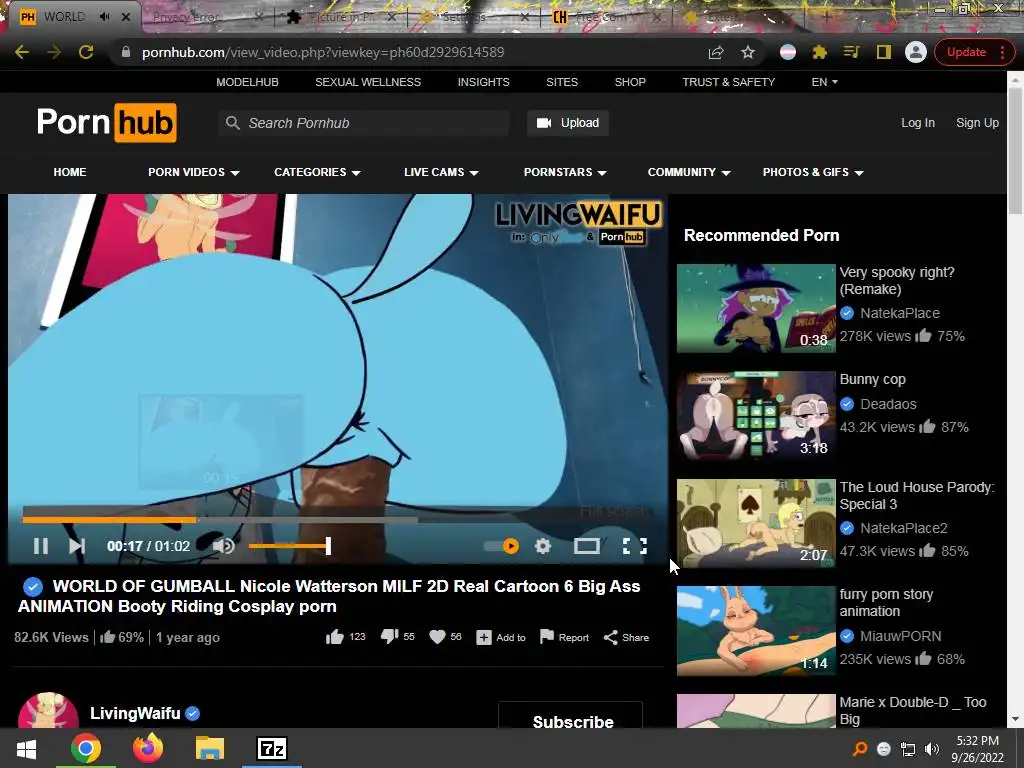Screen dimensions: 1024x768
Task: Expand the COMMUNITY dropdown menu
Action: pos(688,172)
